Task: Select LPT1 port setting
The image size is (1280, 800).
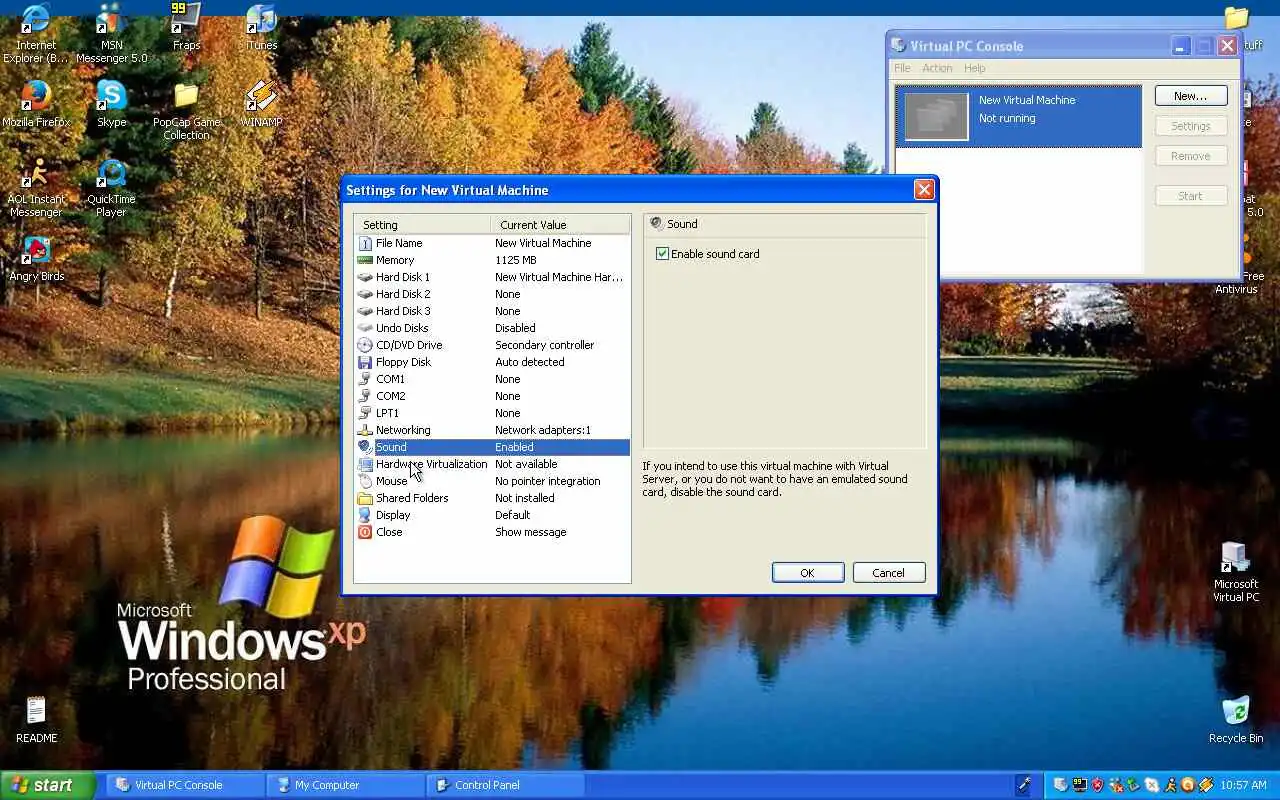Action: click(x=492, y=413)
